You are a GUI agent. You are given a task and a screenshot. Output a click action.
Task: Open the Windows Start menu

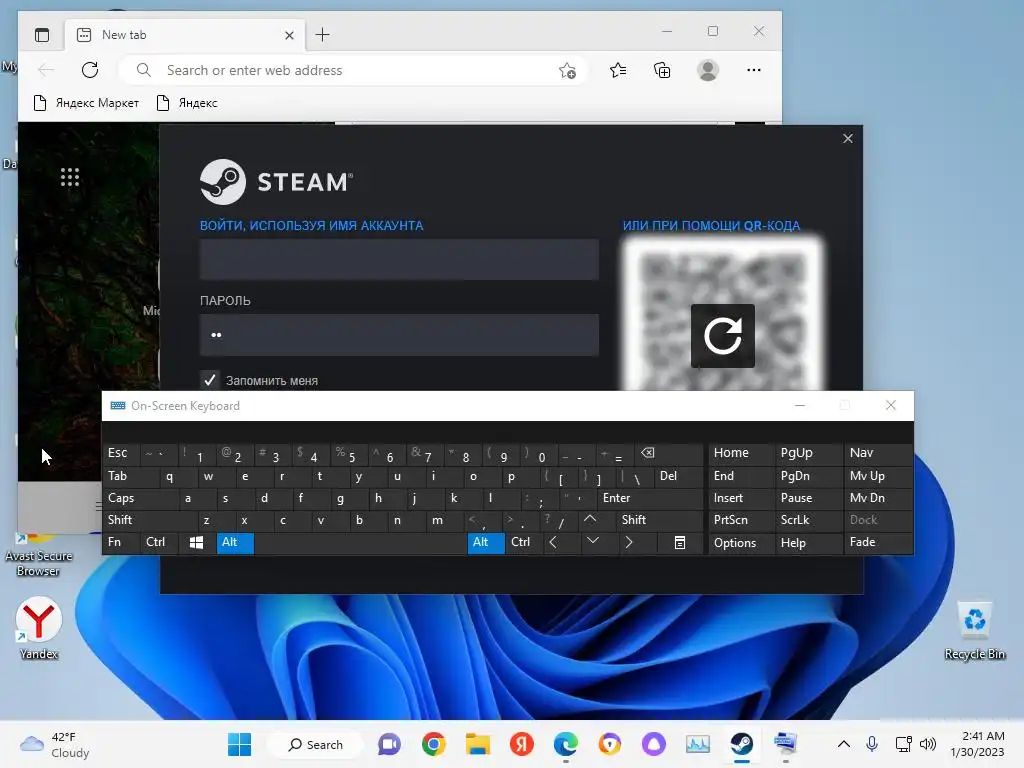coord(239,744)
